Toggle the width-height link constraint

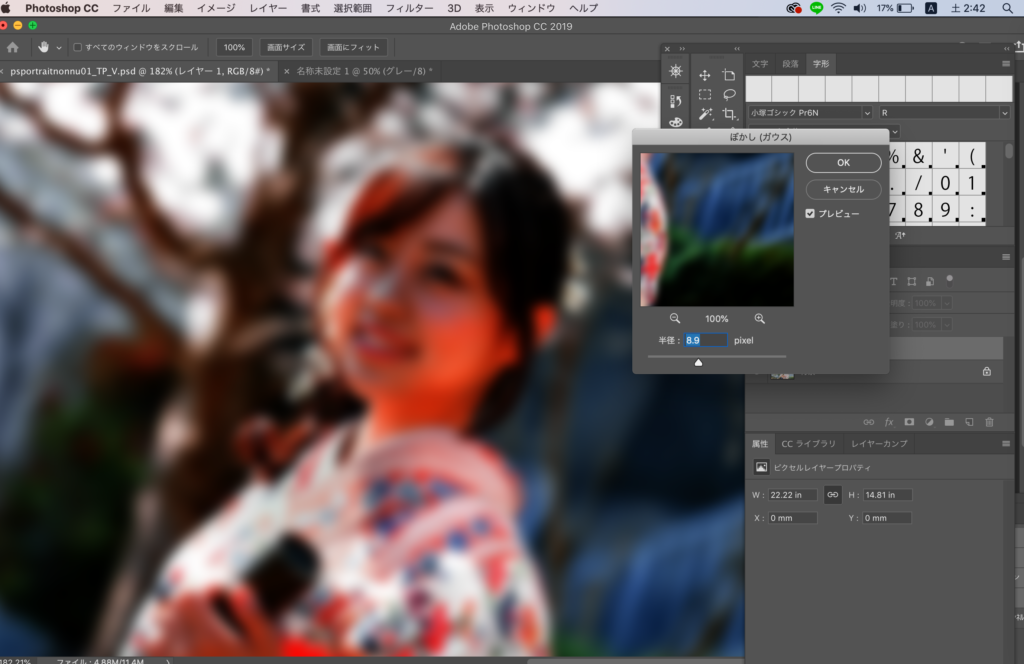pos(832,495)
